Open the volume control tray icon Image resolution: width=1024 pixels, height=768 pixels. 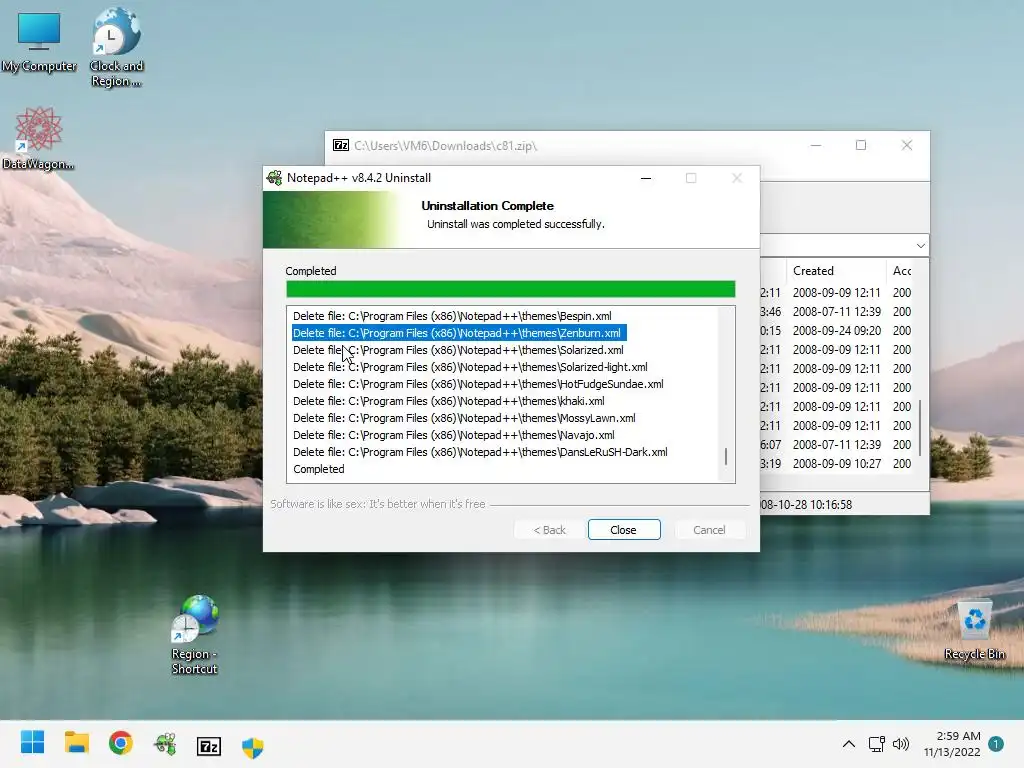pos(901,744)
